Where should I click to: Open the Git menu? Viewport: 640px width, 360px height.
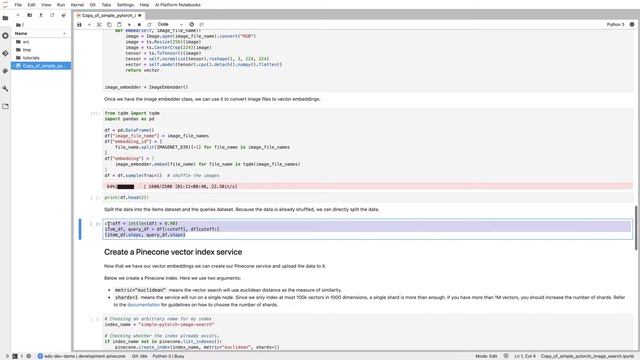pyautogui.click(x=93, y=5)
